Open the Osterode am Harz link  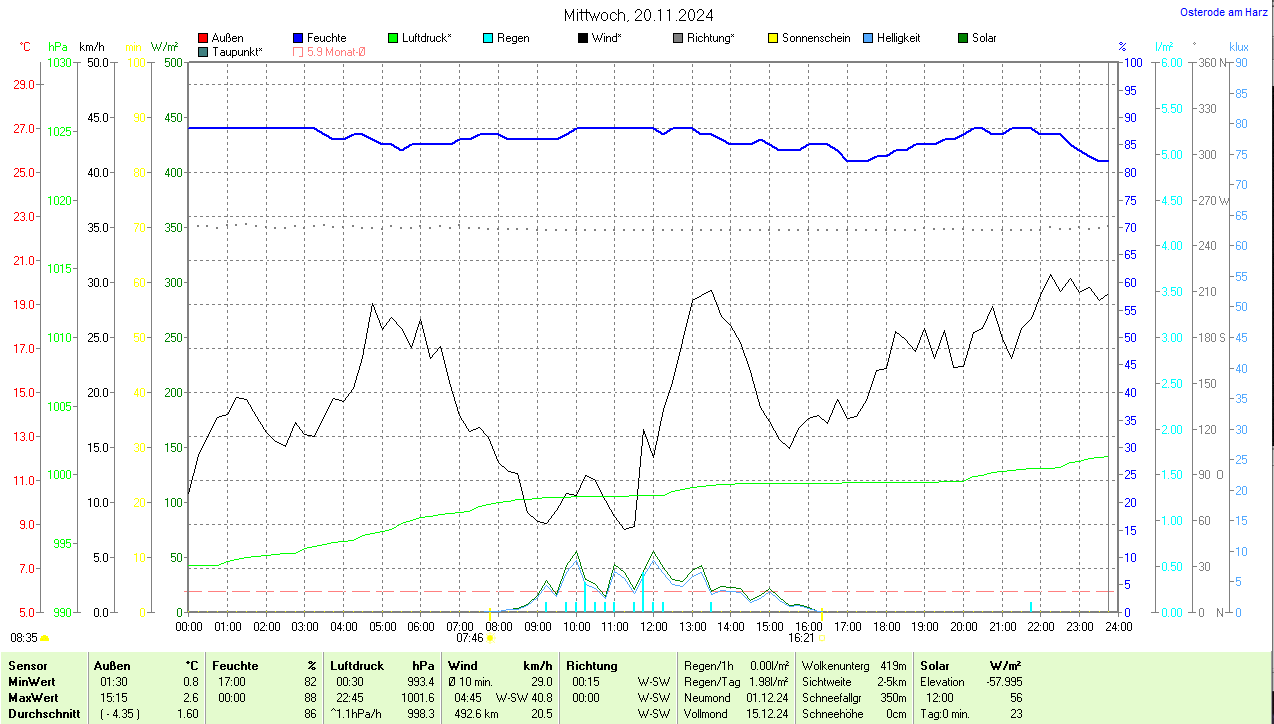[x=1223, y=12]
